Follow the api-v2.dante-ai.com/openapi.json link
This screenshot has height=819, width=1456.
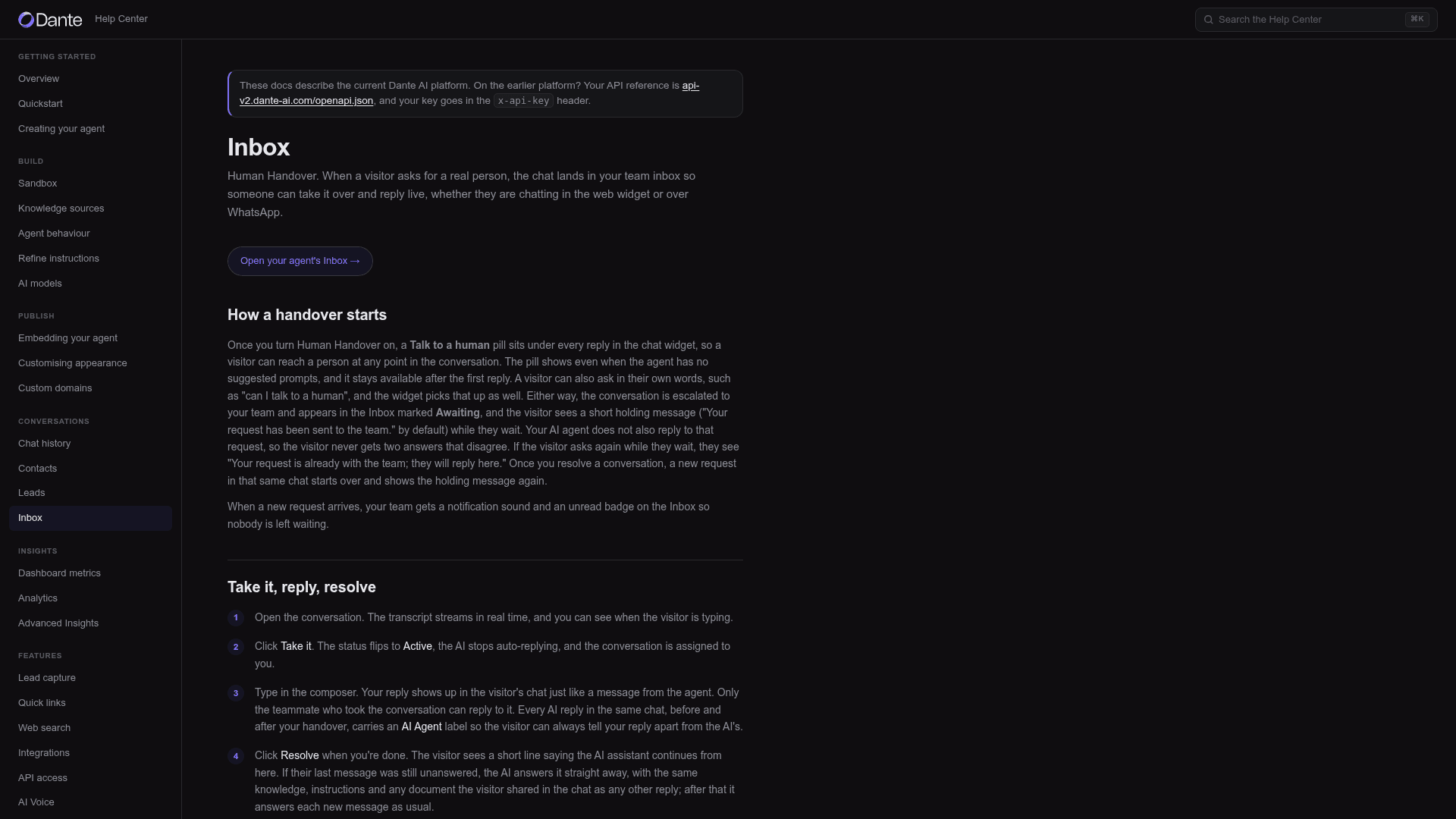click(x=469, y=93)
